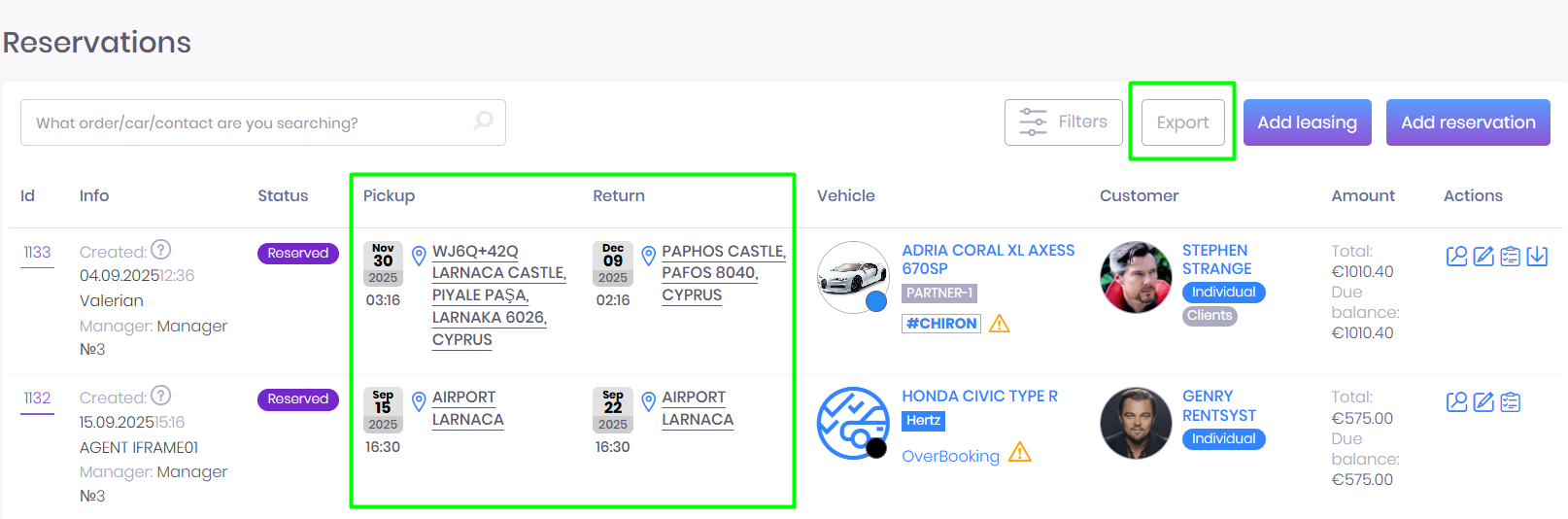Open the Filters panel
Image resolution: width=1568 pixels, height=519 pixels.
[1063, 122]
